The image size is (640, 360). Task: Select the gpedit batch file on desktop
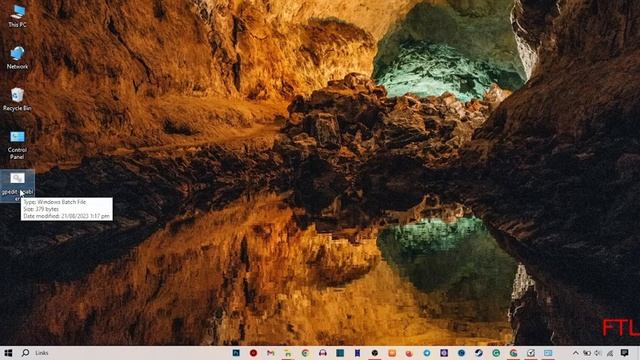(x=17, y=186)
